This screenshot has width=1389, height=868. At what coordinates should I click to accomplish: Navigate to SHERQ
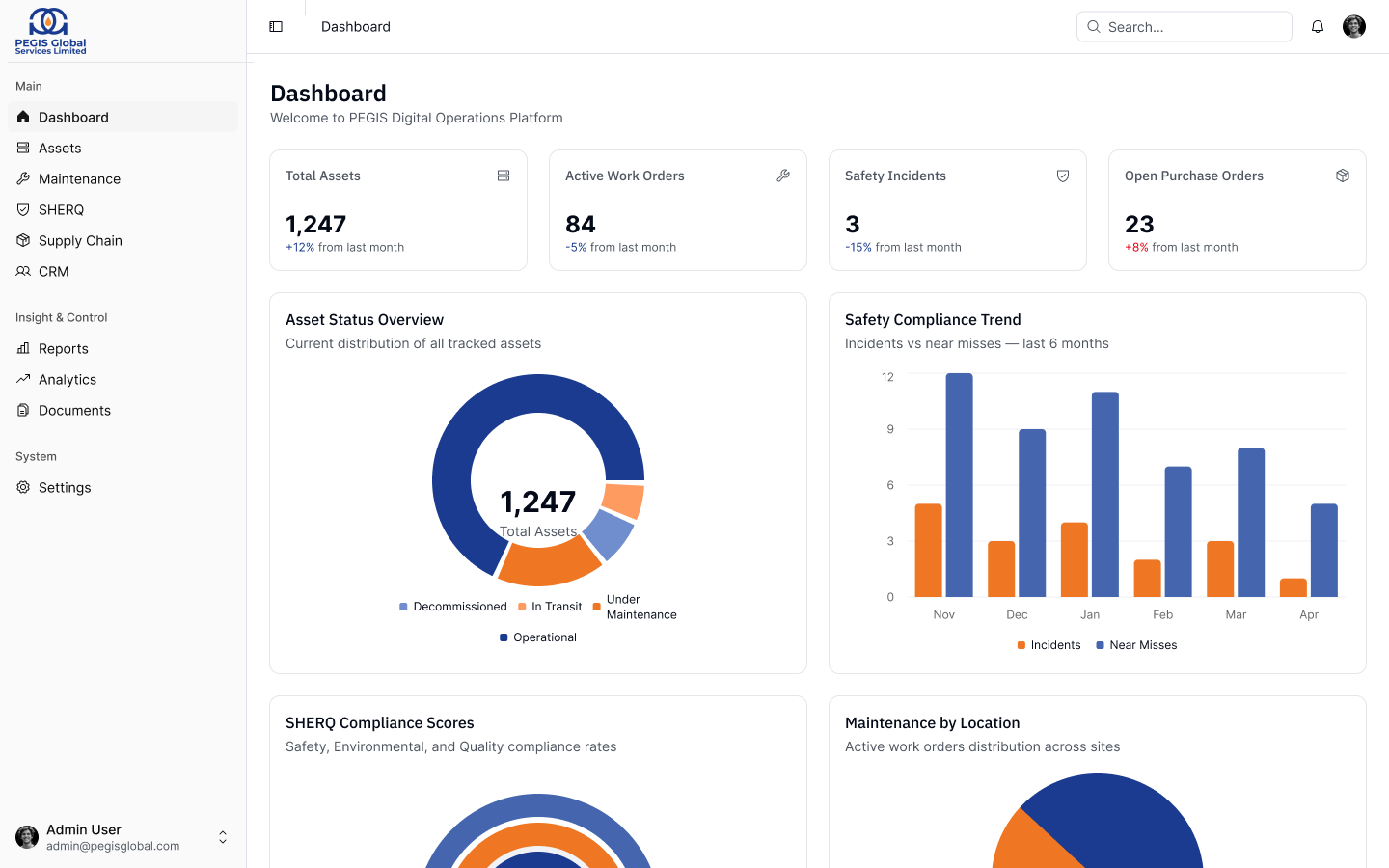[123, 209]
